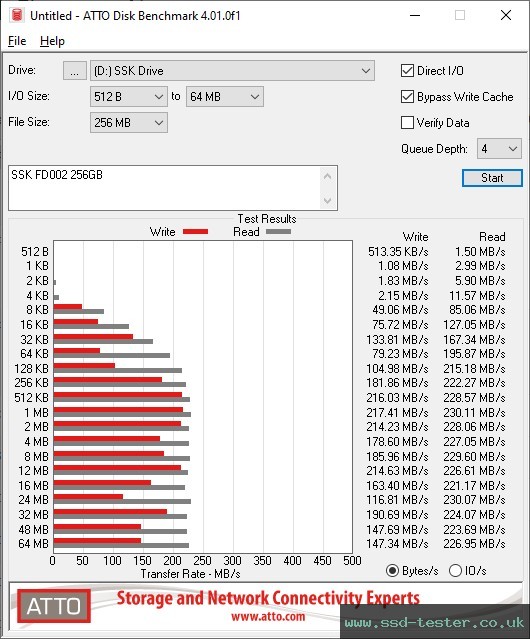Click the 256 KB row label in chart
This screenshot has width=530, height=639.
(x=31, y=383)
